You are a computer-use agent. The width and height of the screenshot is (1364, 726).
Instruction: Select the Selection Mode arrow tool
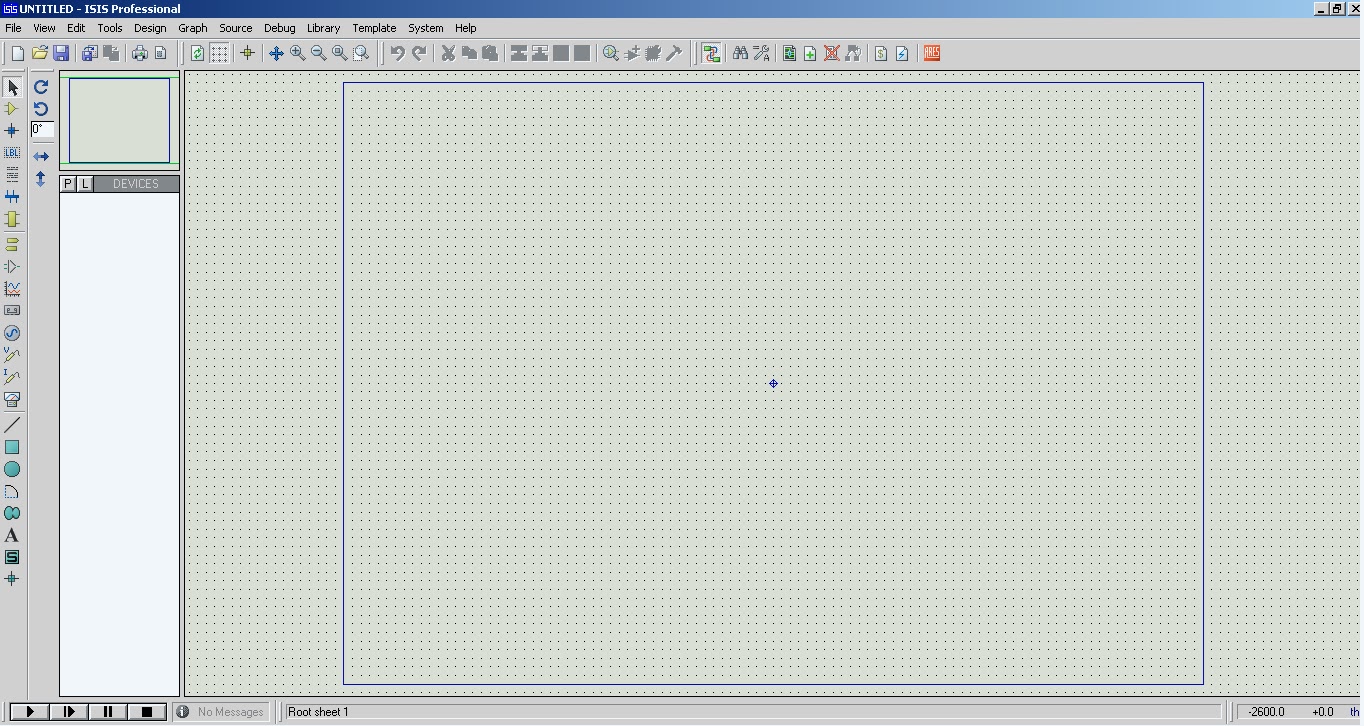point(12,87)
